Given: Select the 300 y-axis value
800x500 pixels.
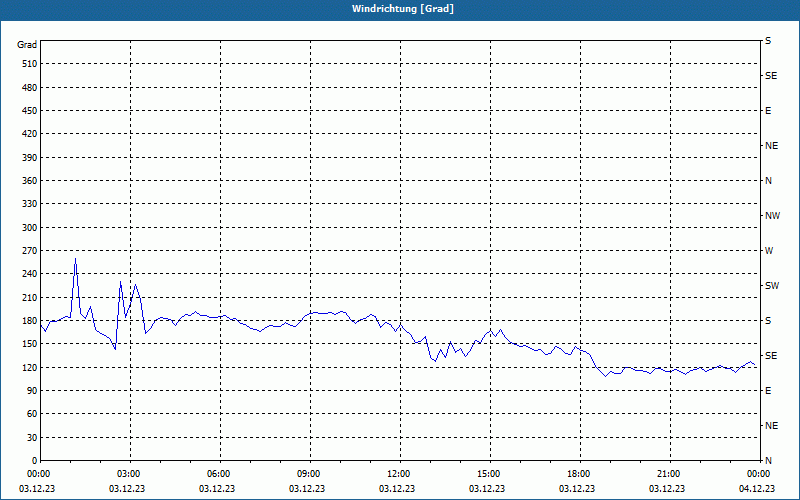Looking at the screenshot, I should pyautogui.click(x=30, y=228).
